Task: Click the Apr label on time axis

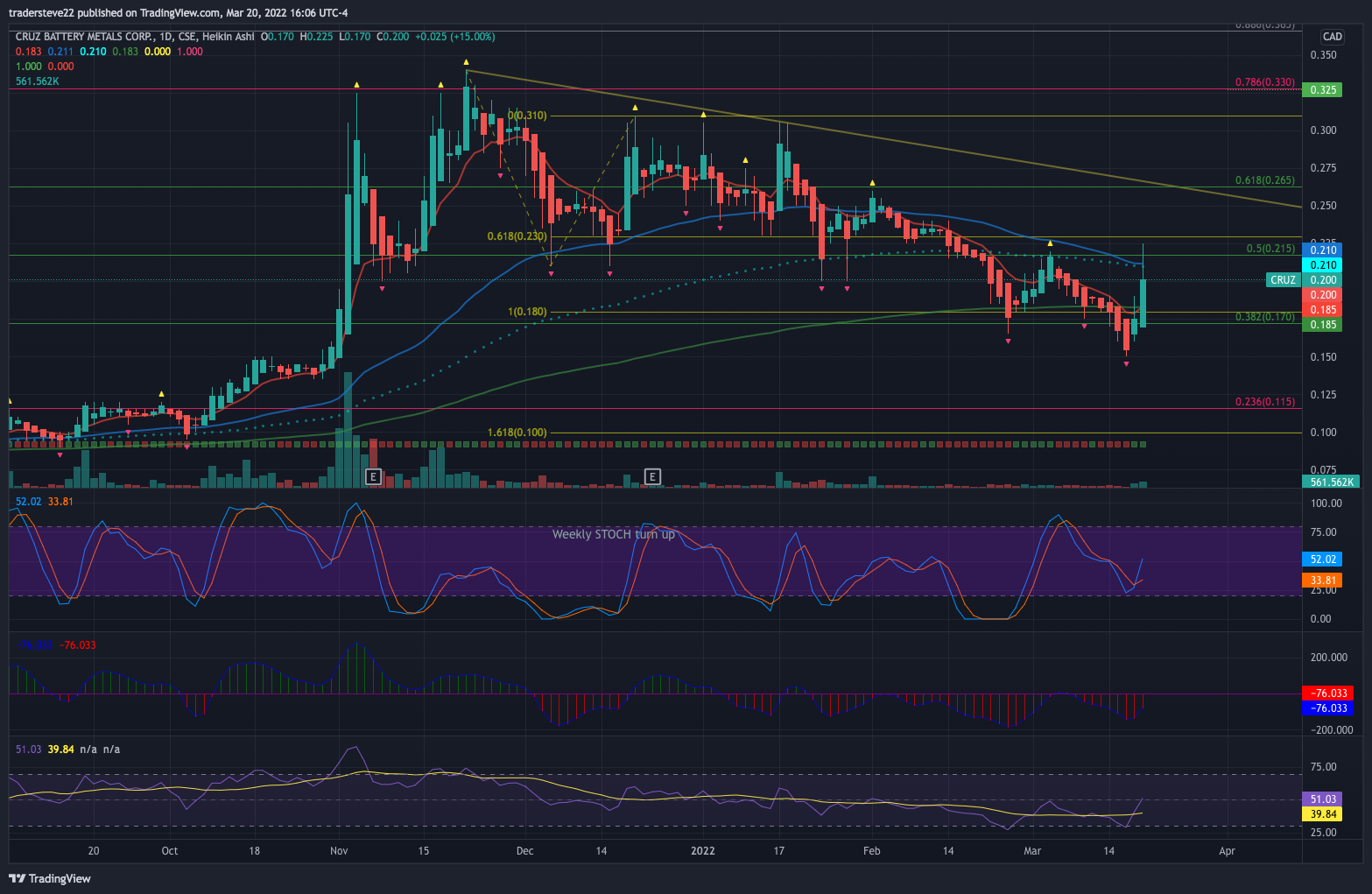Action: click(x=1227, y=851)
